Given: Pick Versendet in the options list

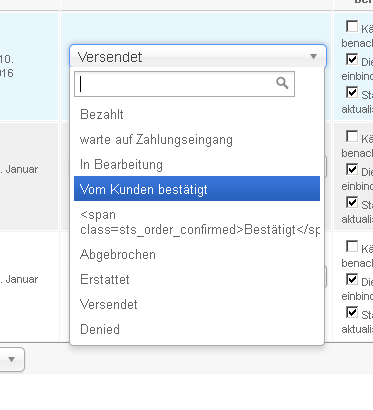Looking at the screenshot, I should click(x=197, y=304).
